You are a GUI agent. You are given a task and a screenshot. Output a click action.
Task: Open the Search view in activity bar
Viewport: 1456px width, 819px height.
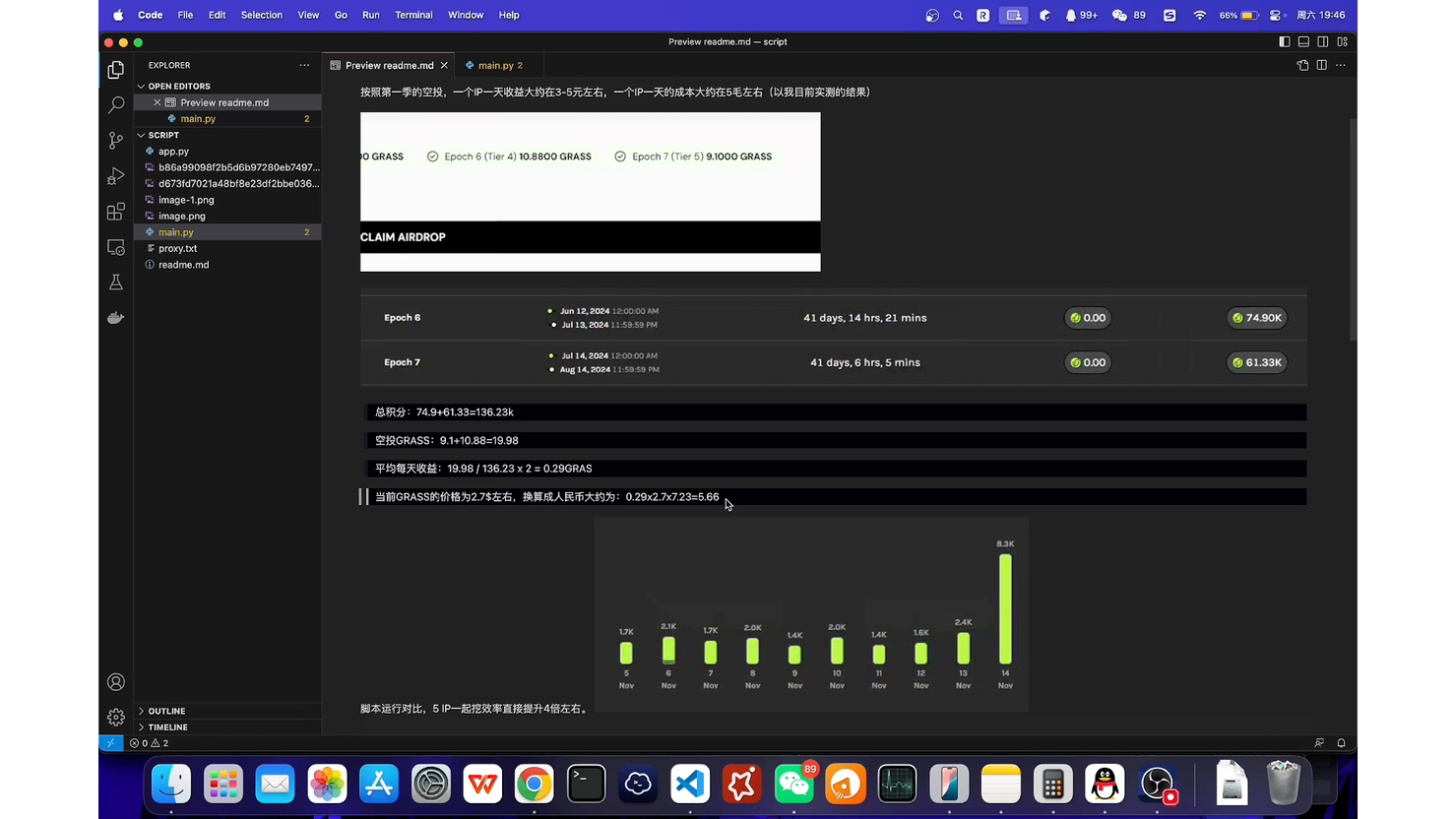(x=116, y=104)
